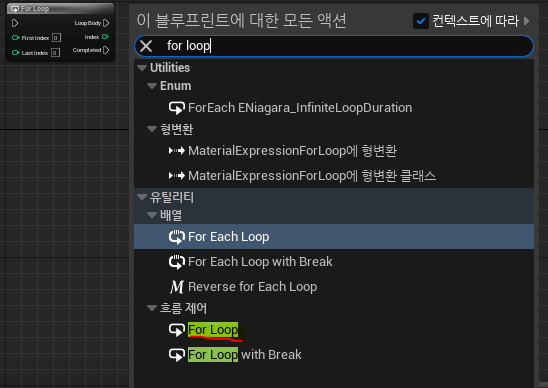This screenshot has height=388, width=548.
Task: Click For Each Loop with Break icon
Action: click(176, 262)
